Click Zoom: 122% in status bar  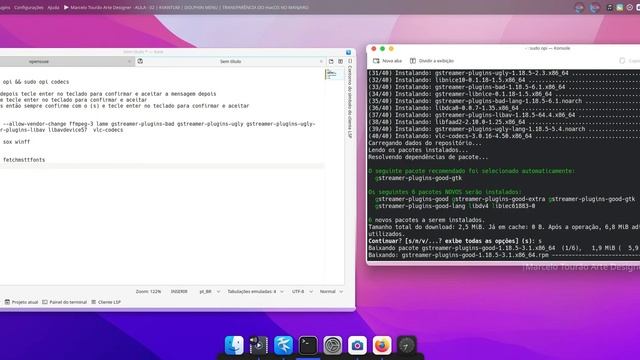pos(148,291)
